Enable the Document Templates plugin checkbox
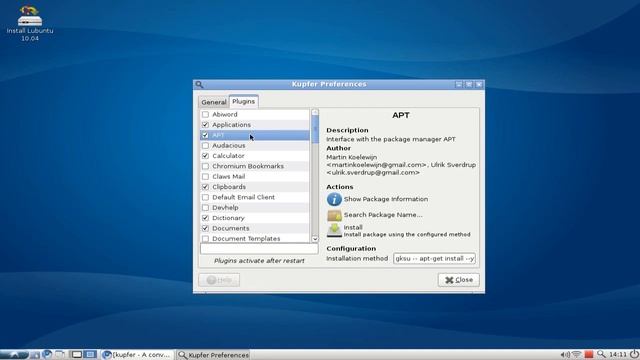Screen dimensions: 640x360 (205, 239)
